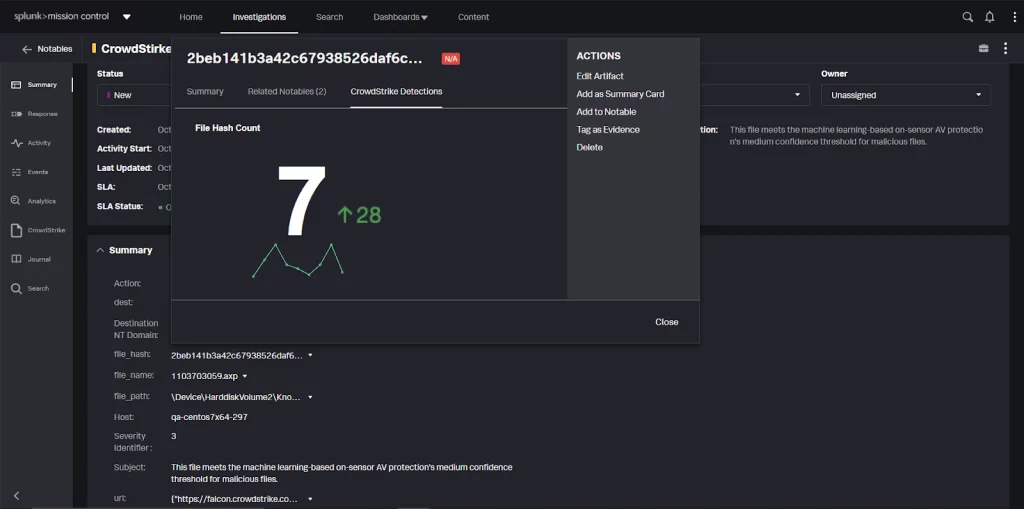
Task: Open the investigation's three-dot options menu
Action: click(1006, 48)
